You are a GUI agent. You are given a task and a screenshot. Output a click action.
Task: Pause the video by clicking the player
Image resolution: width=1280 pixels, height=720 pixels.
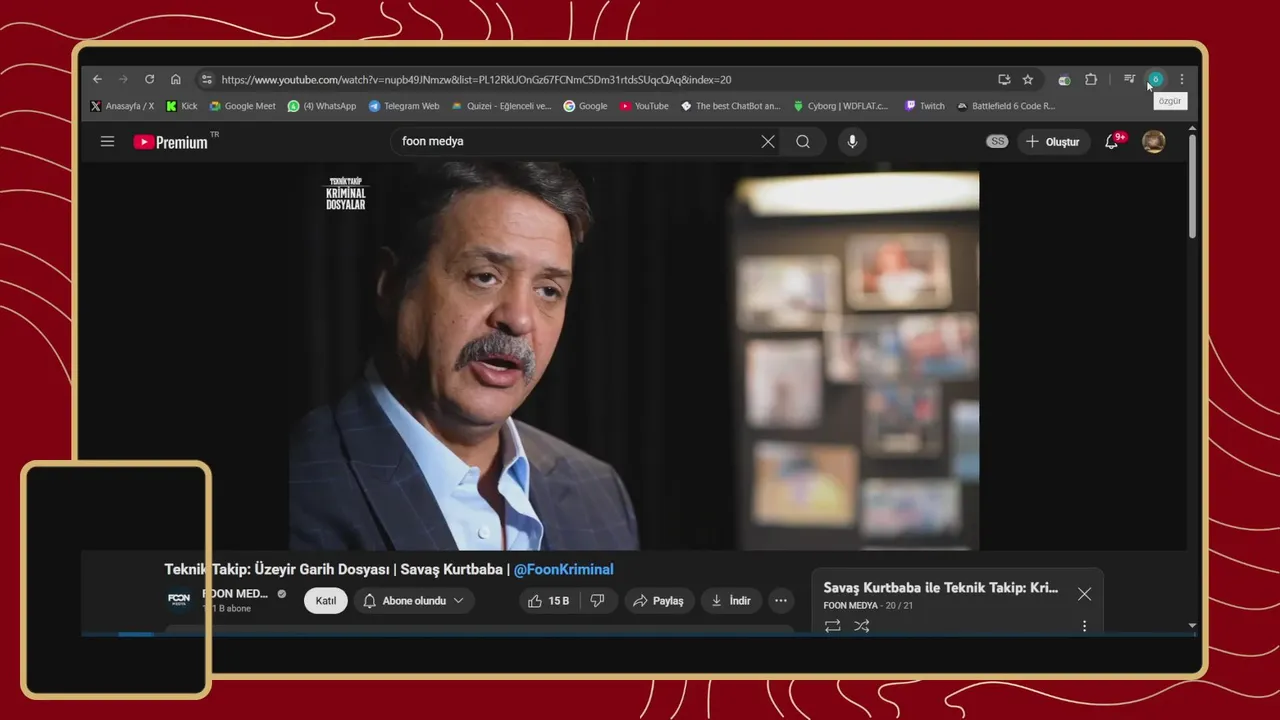(634, 355)
